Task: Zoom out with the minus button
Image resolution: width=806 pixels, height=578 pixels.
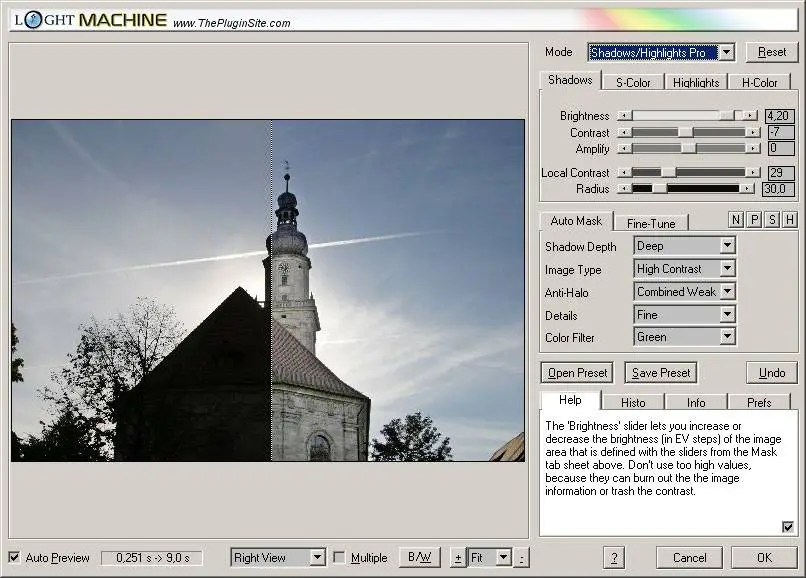Action: pyautogui.click(x=522, y=558)
